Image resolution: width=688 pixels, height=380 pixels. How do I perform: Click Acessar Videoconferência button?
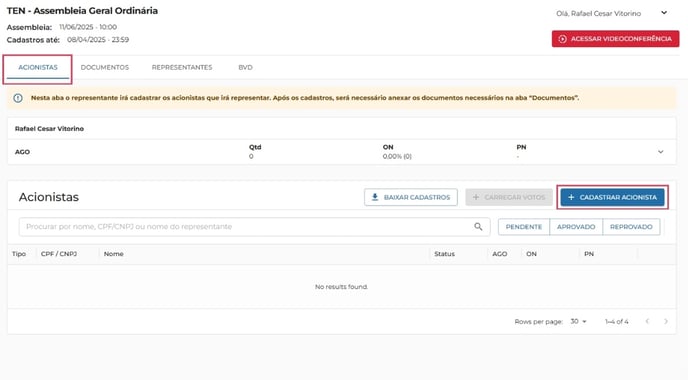615,39
